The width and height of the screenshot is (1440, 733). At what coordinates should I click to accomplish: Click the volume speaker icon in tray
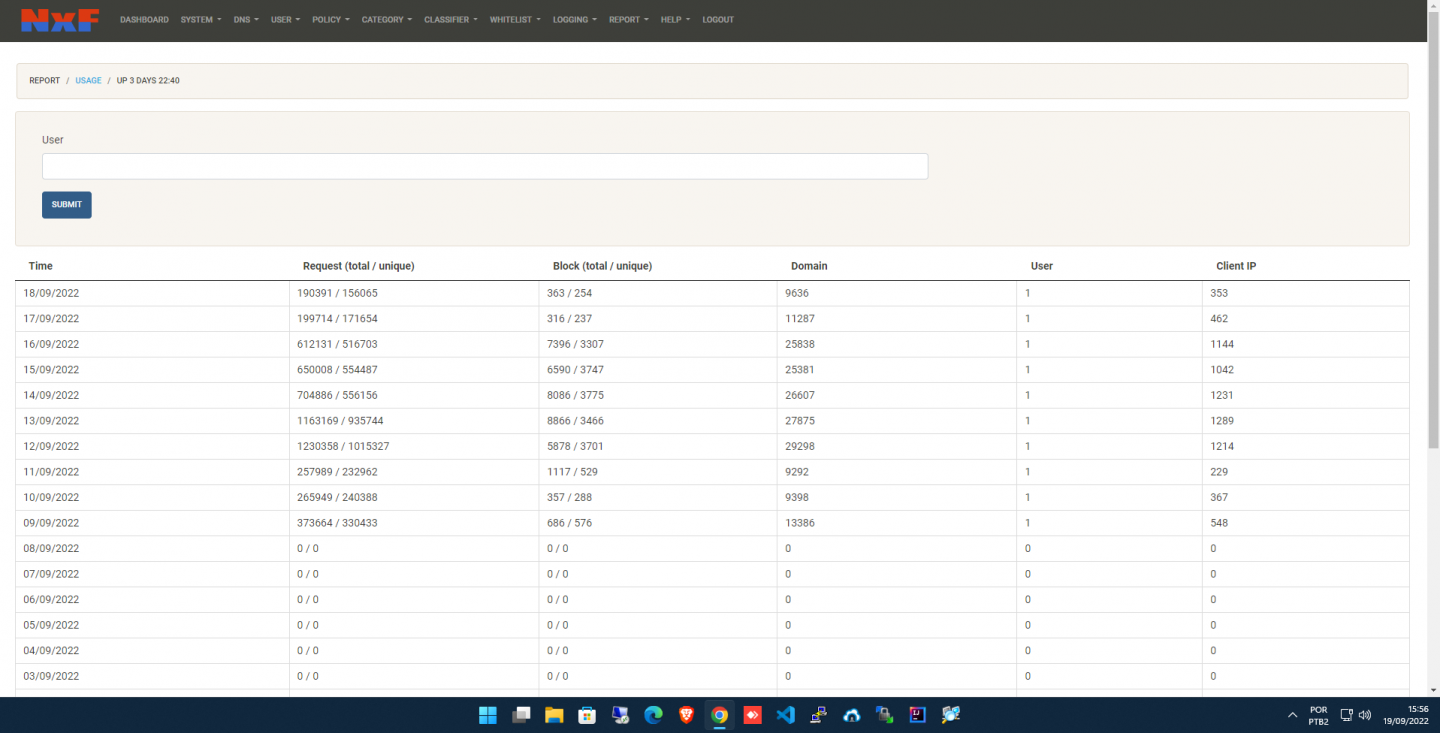coord(1365,715)
